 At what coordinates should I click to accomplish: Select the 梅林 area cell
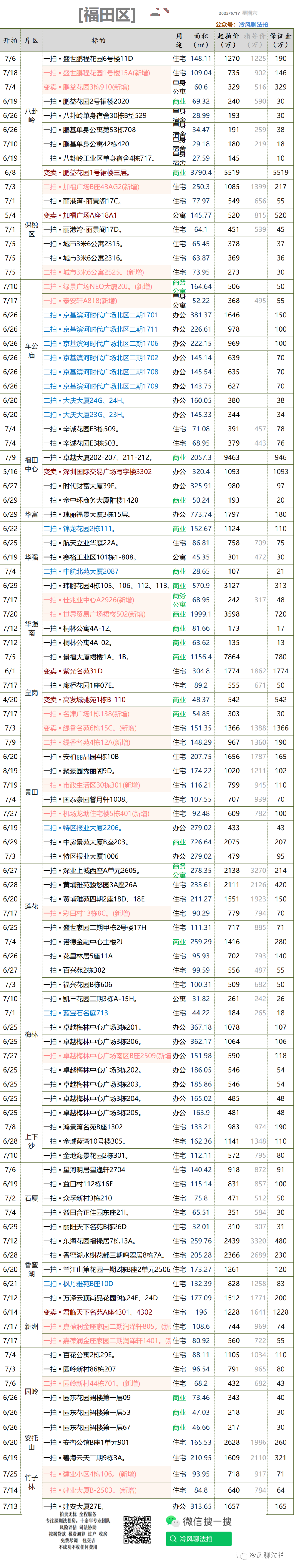point(31,1034)
